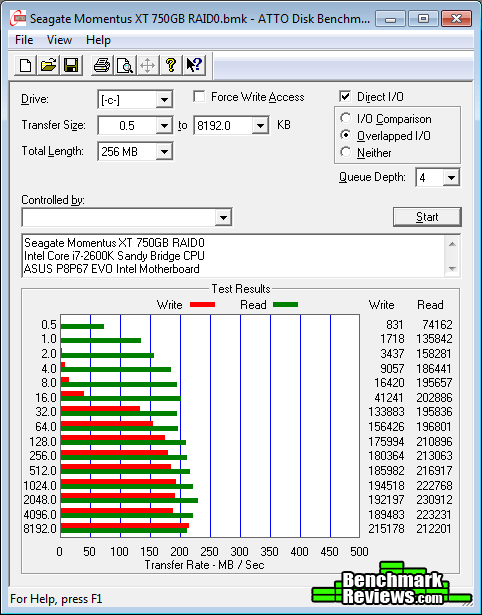Click the 'Transfer Rate - MB / Sec' axis label
Screen dimensions: 482x615
pos(204,565)
